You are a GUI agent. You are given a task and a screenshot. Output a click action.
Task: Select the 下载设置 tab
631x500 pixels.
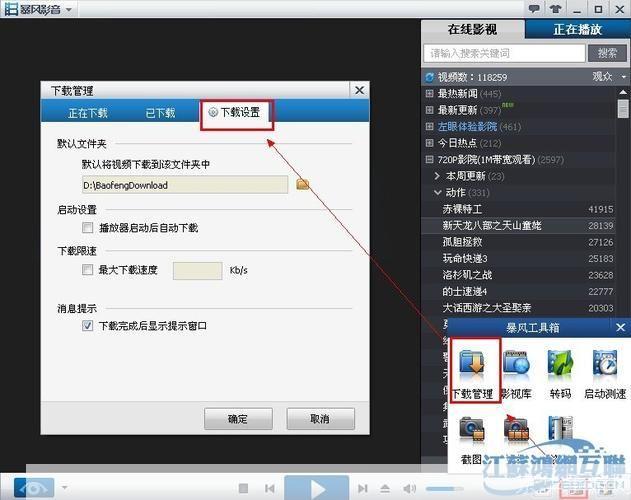click(237, 115)
